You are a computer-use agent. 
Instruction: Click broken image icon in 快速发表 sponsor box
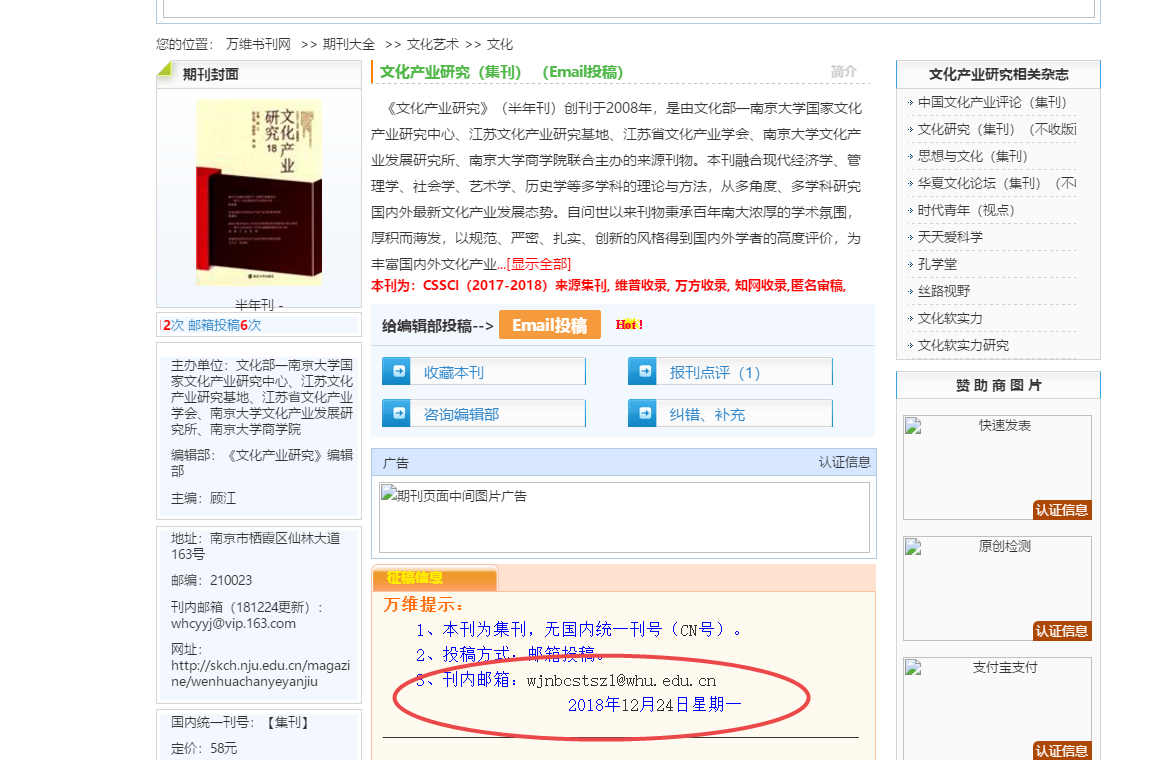pyautogui.click(x=913, y=426)
